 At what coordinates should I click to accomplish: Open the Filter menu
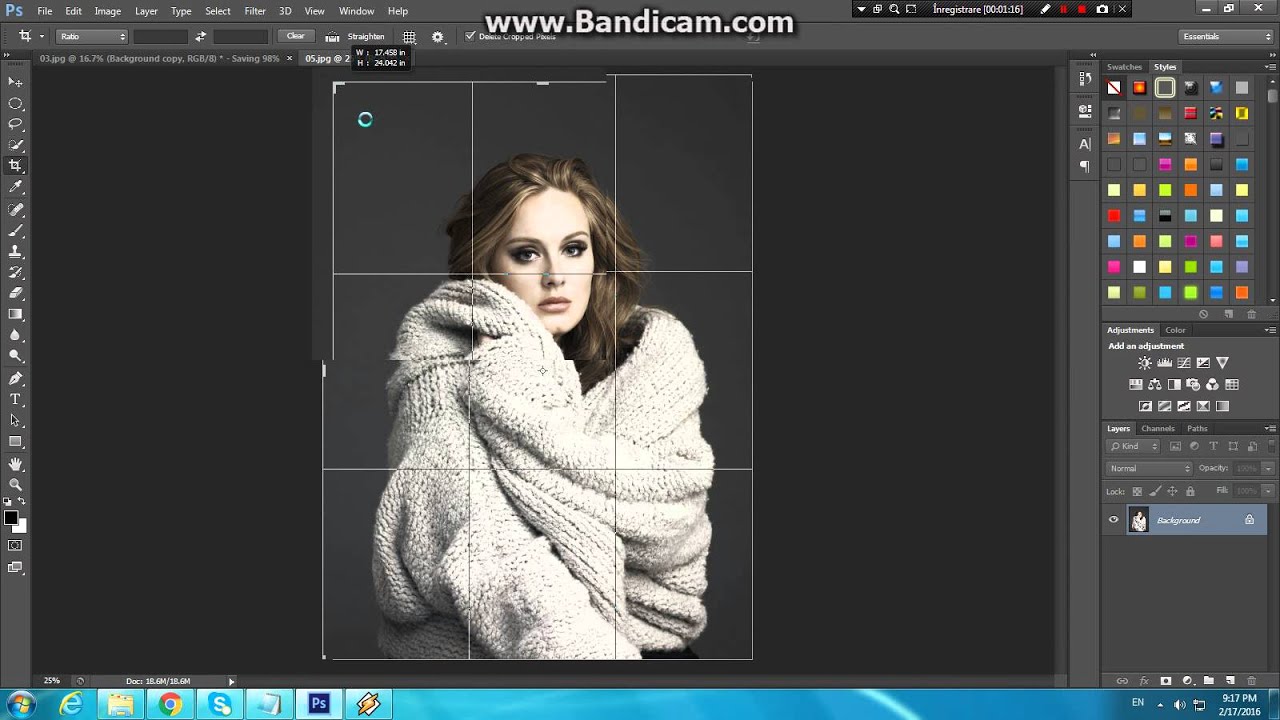coord(255,11)
